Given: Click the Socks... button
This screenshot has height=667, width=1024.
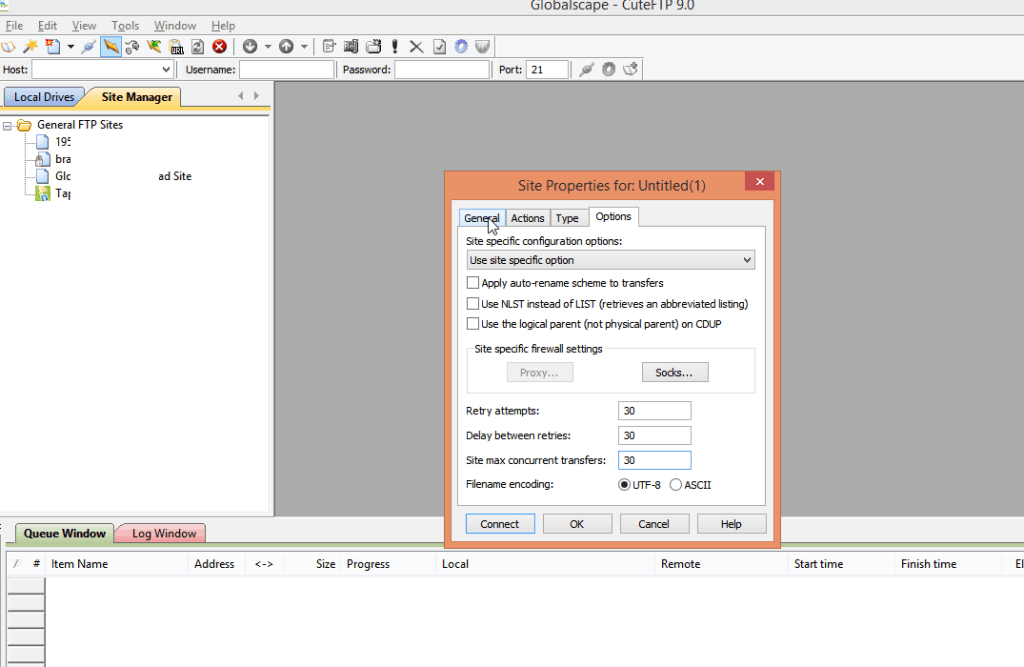Looking at the screenshot, I should pyautogui.click(x=674, y=372).
